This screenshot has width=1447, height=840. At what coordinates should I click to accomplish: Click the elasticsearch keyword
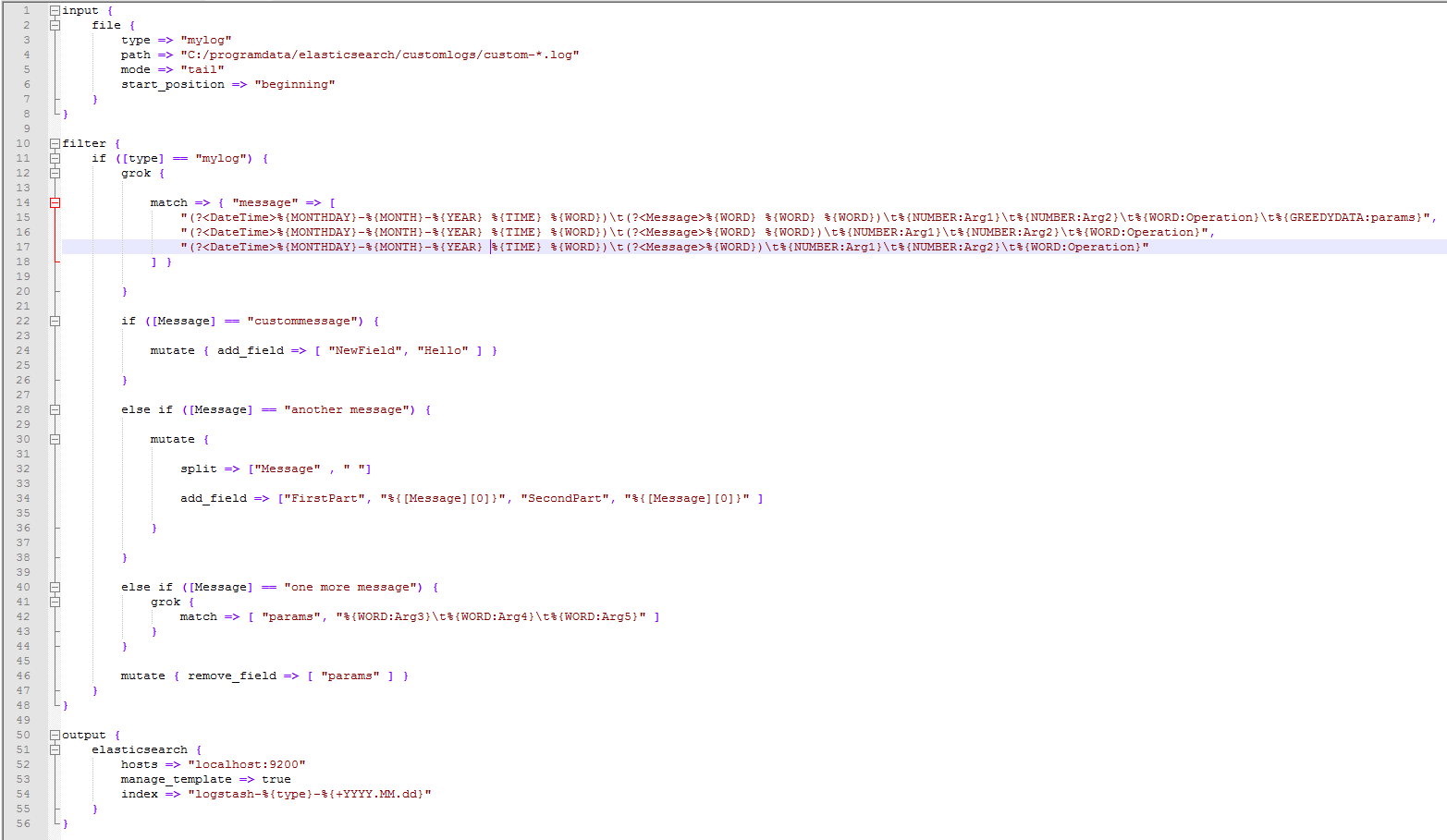[140, 749]
